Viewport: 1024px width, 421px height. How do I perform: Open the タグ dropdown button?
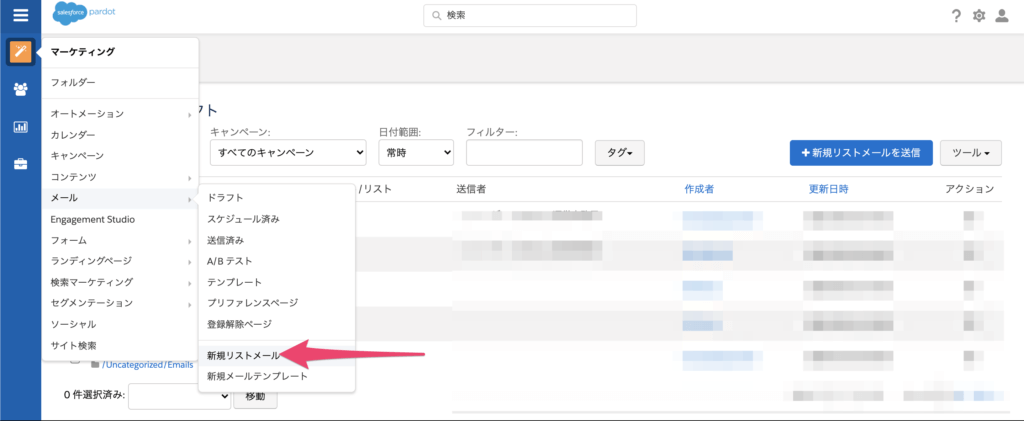coord(620,153)
